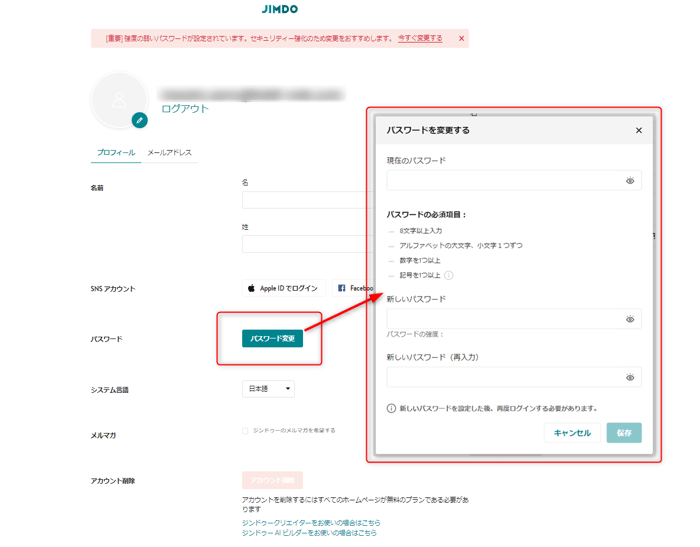Image resolution: width=700 pixels, height=547 pixels.
Task: Click the profile picture edit pencil icon
Action: 140,120
